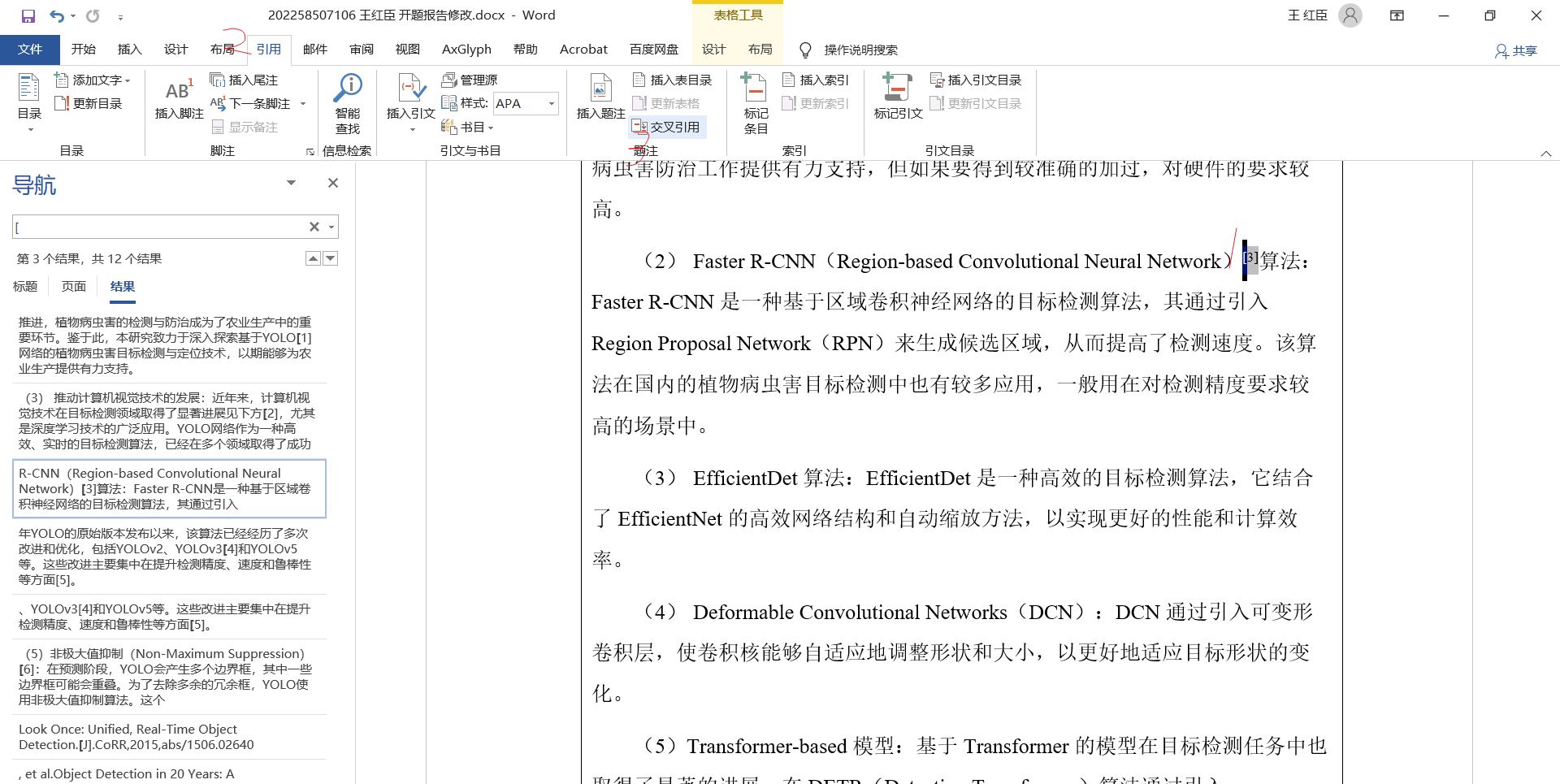This screenshot has width=1560, height=784.
Task: Select search result about 非极大值抑制 [6]
Action: [x=169, y=677]
